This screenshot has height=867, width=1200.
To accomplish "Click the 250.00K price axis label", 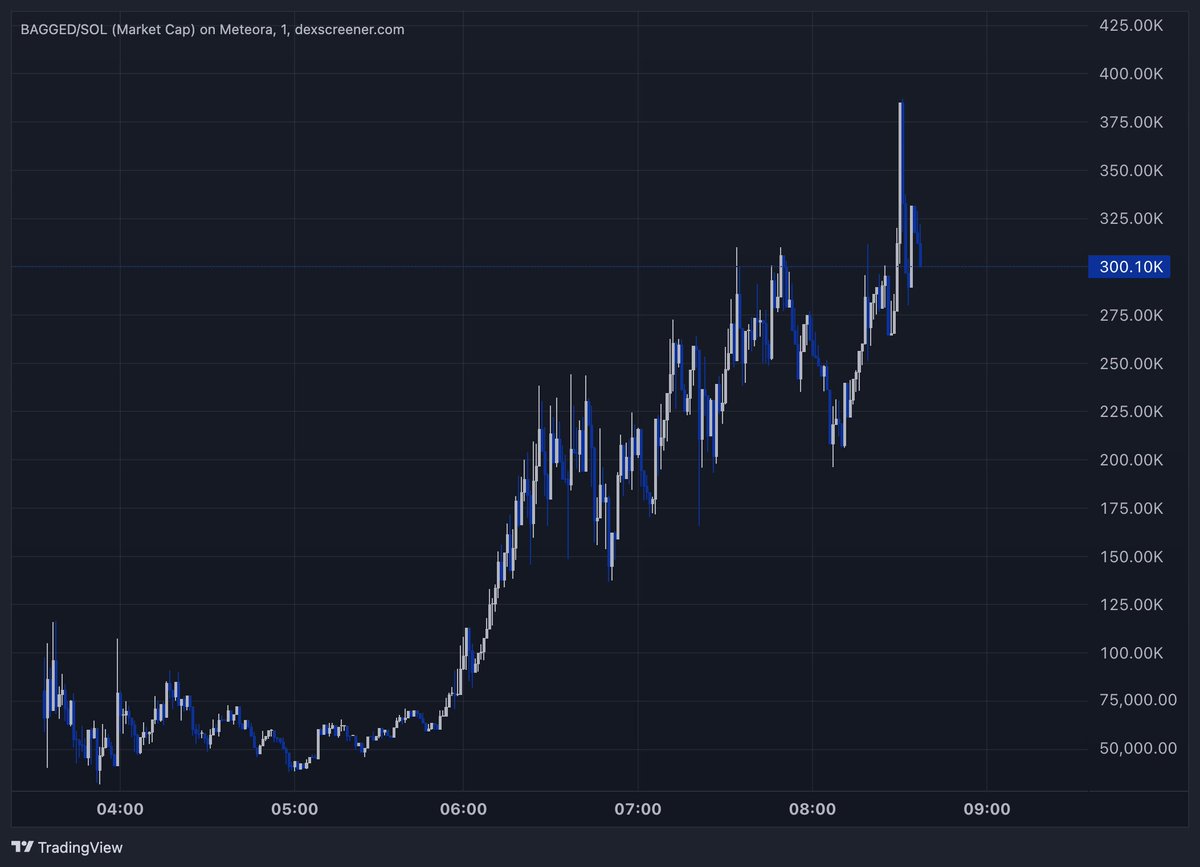I will click(1132, 363).
